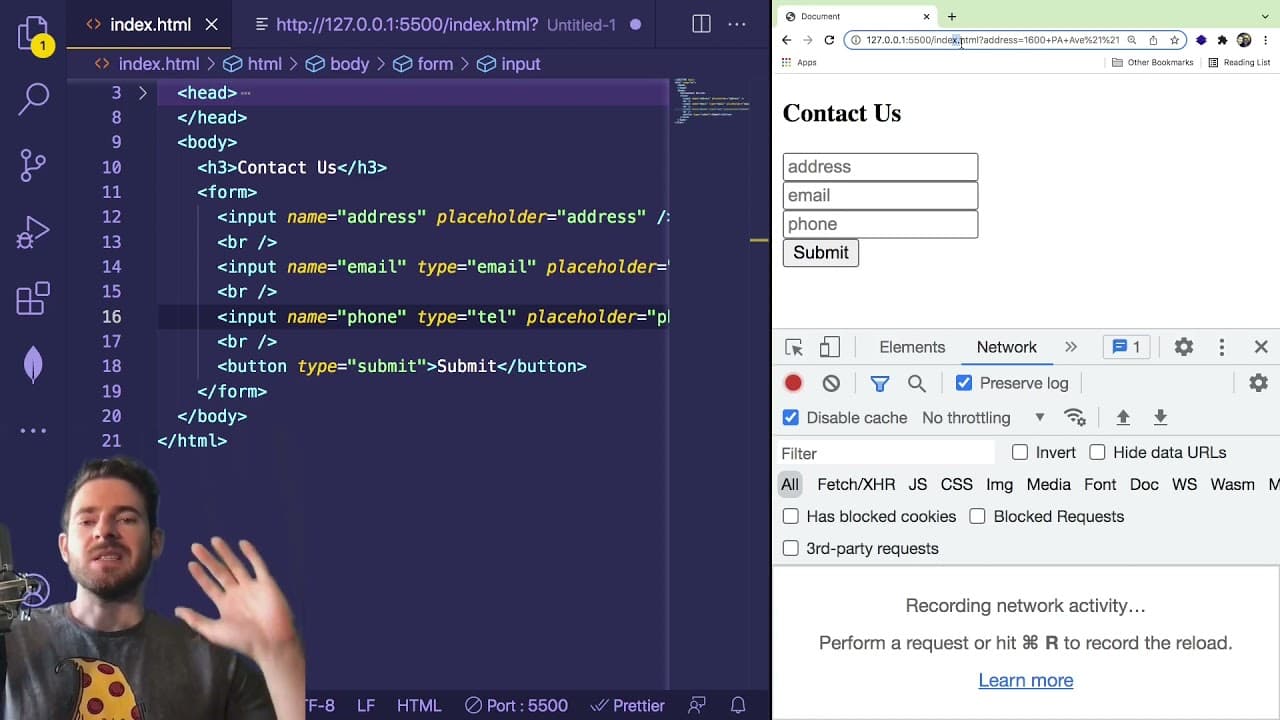Show additional views via sidebar ellipsis
The height and width of the screenshot is (720, 1280).
coord(33,431)
